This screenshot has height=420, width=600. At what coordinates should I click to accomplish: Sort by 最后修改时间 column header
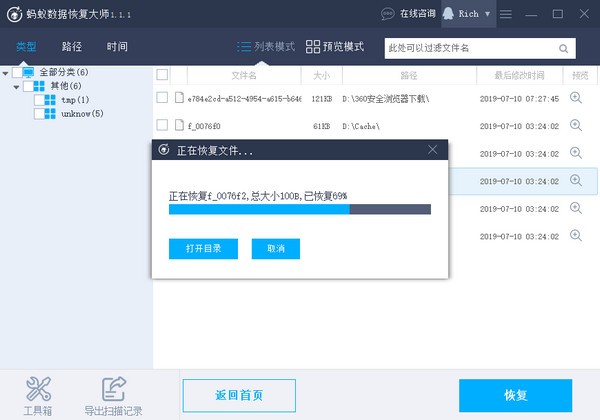[x=519, y=75]
